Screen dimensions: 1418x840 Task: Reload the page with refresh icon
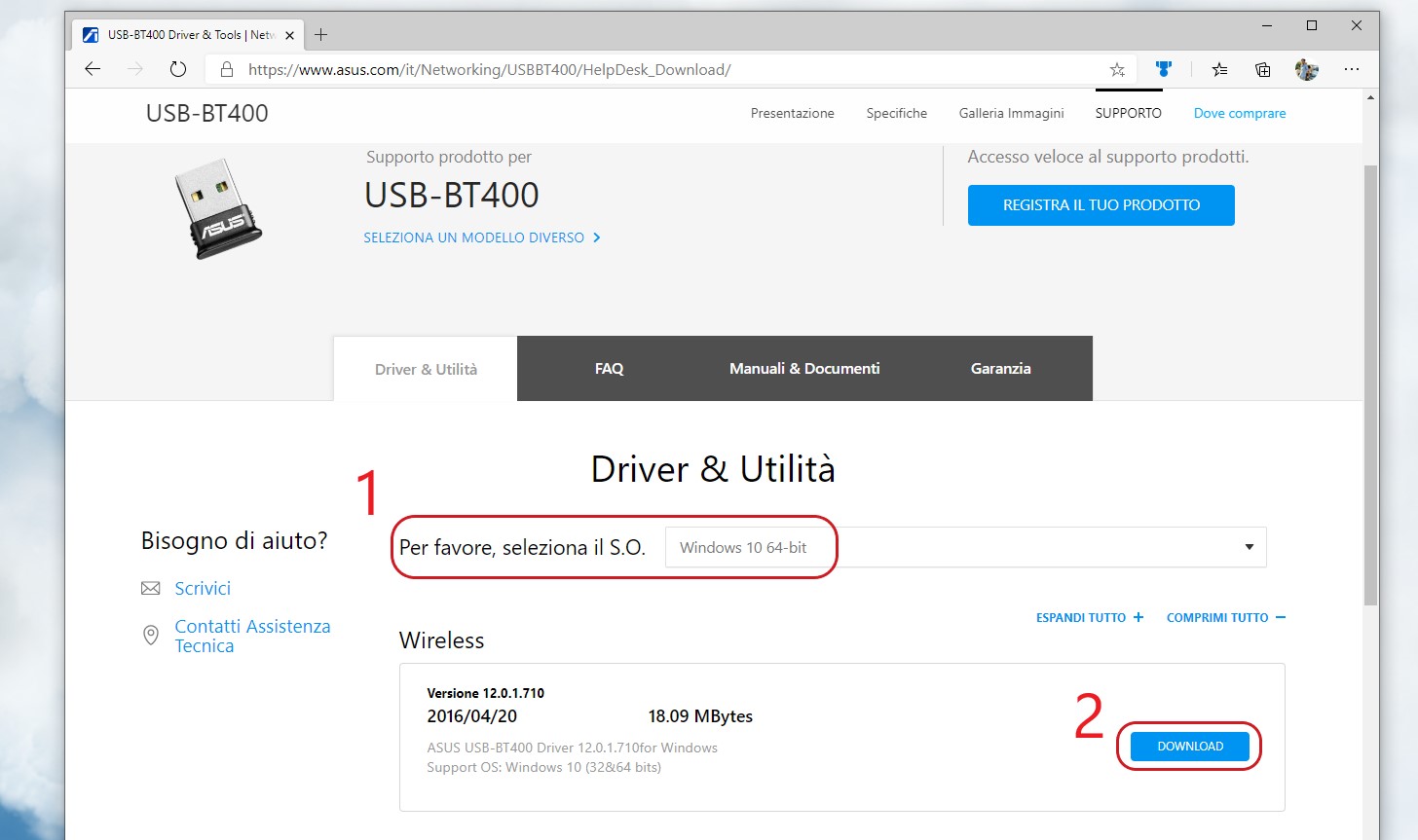coord(177,69)
